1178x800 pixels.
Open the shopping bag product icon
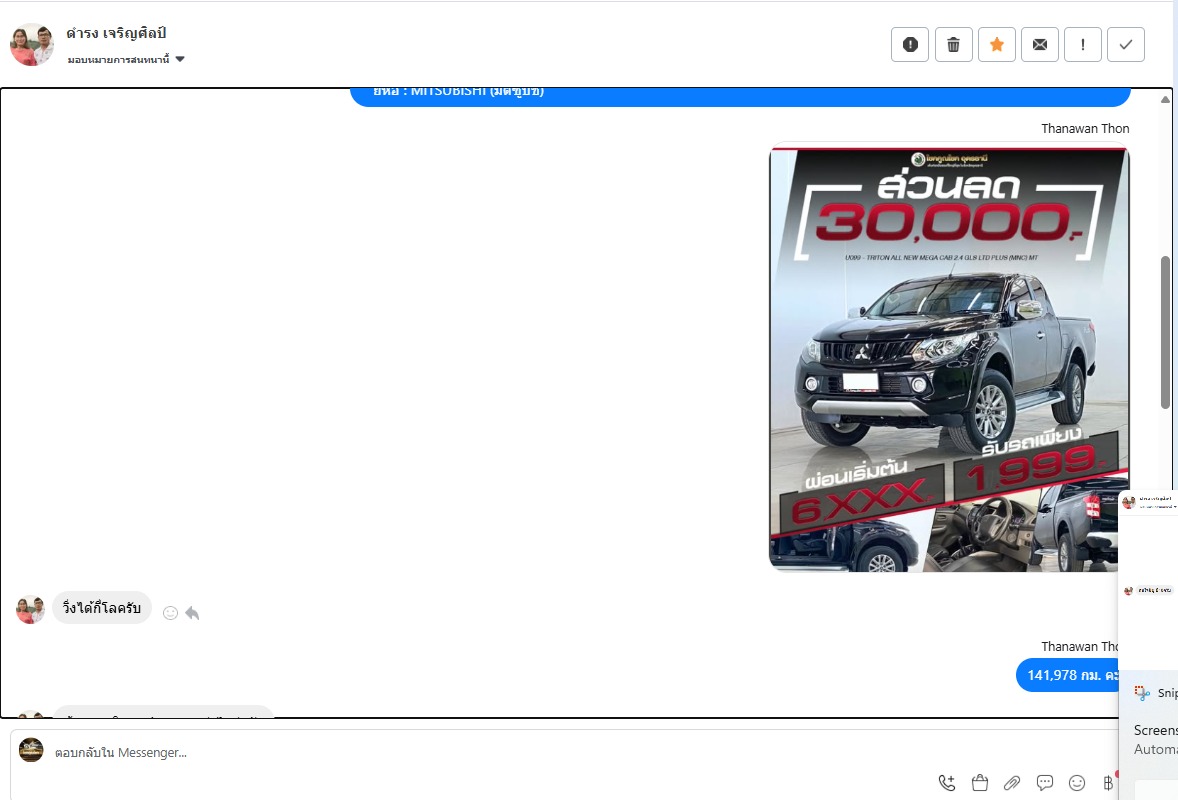(980, 783)
